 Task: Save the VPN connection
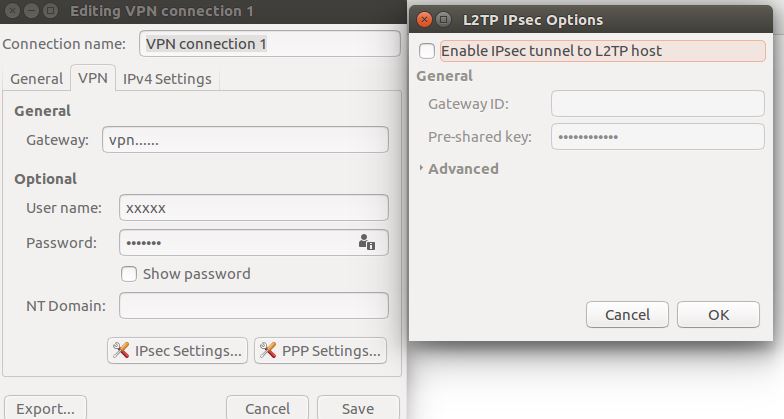point(357,408)
